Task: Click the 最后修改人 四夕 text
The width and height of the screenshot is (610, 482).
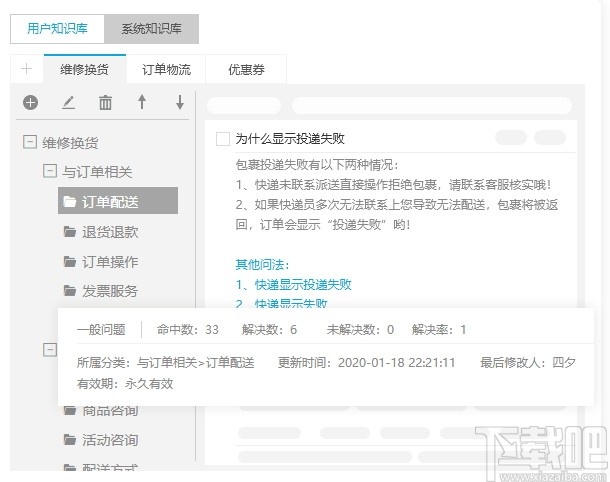Action: click(528, 363)
